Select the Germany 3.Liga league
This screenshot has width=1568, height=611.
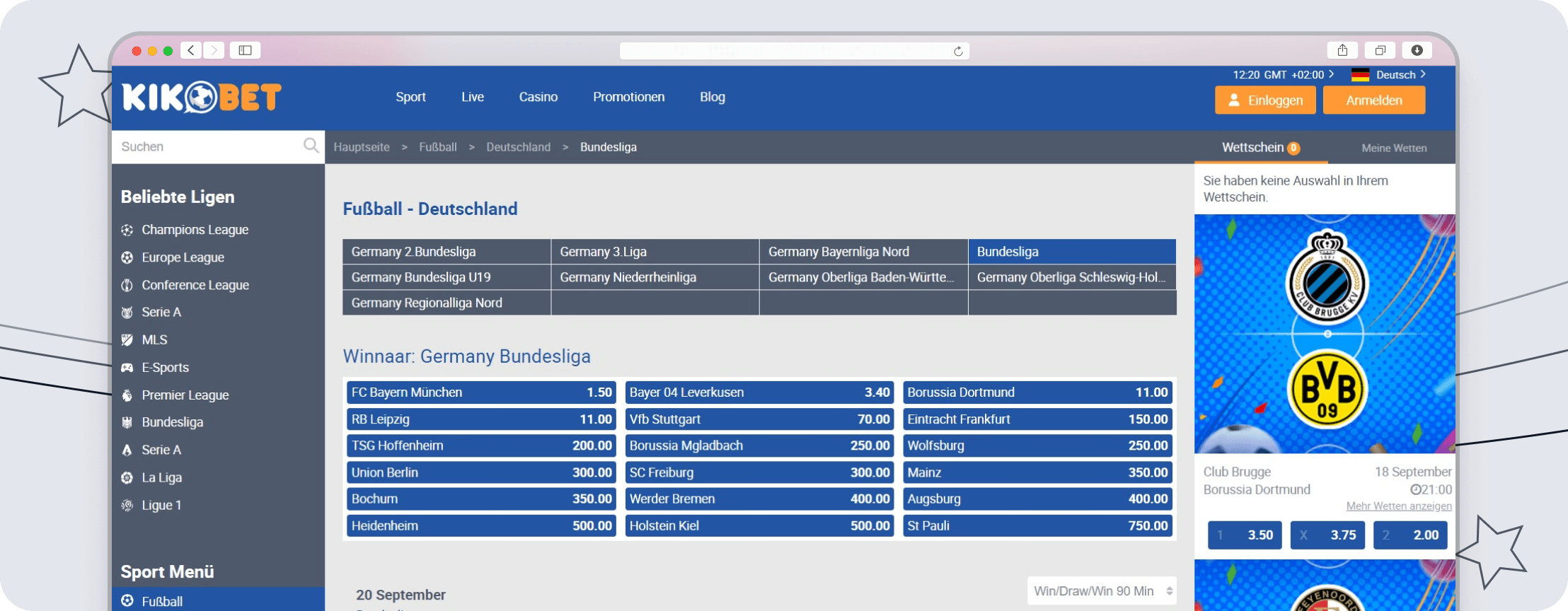point(655,252)
